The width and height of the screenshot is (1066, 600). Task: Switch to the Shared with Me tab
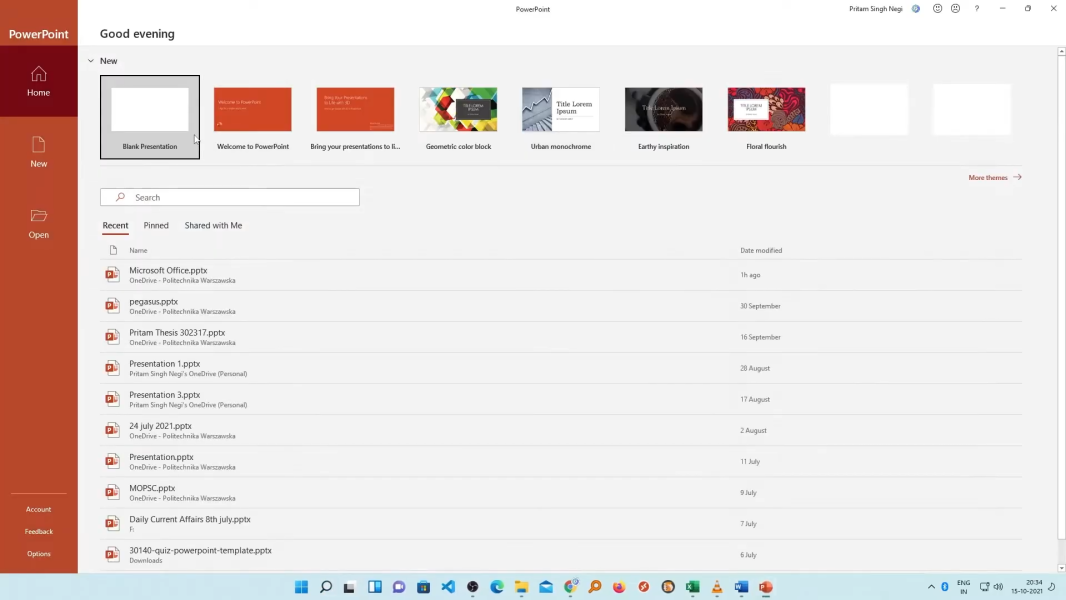pyautogui.click(x=213, y=226)
